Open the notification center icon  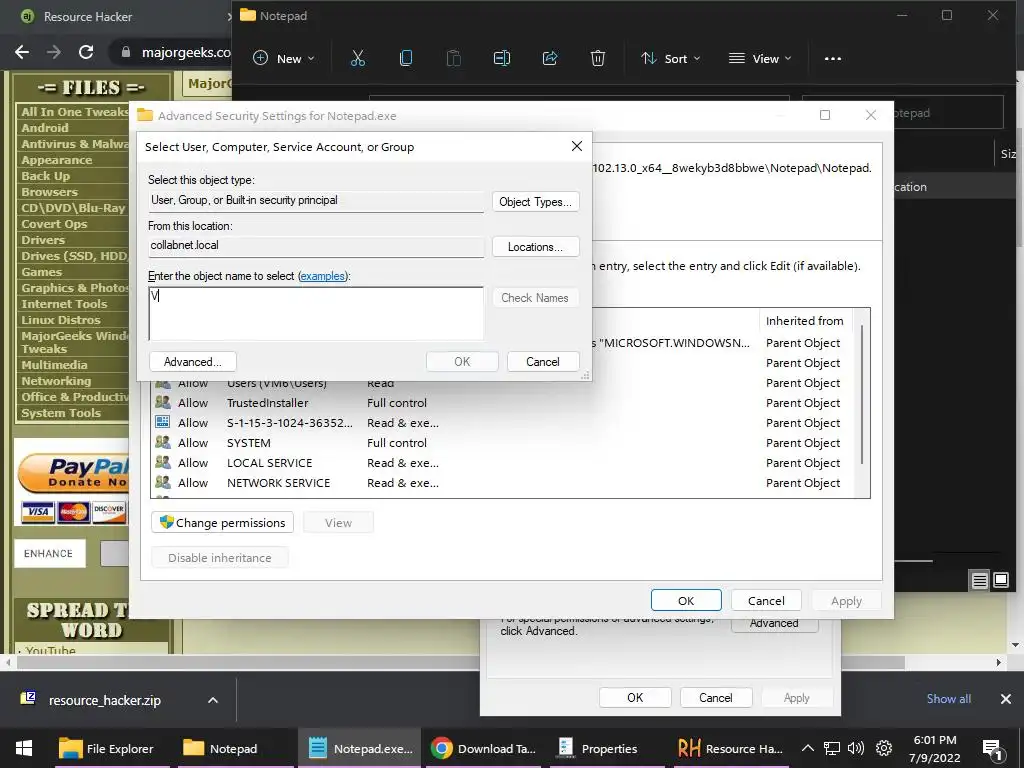pos(991,749)
